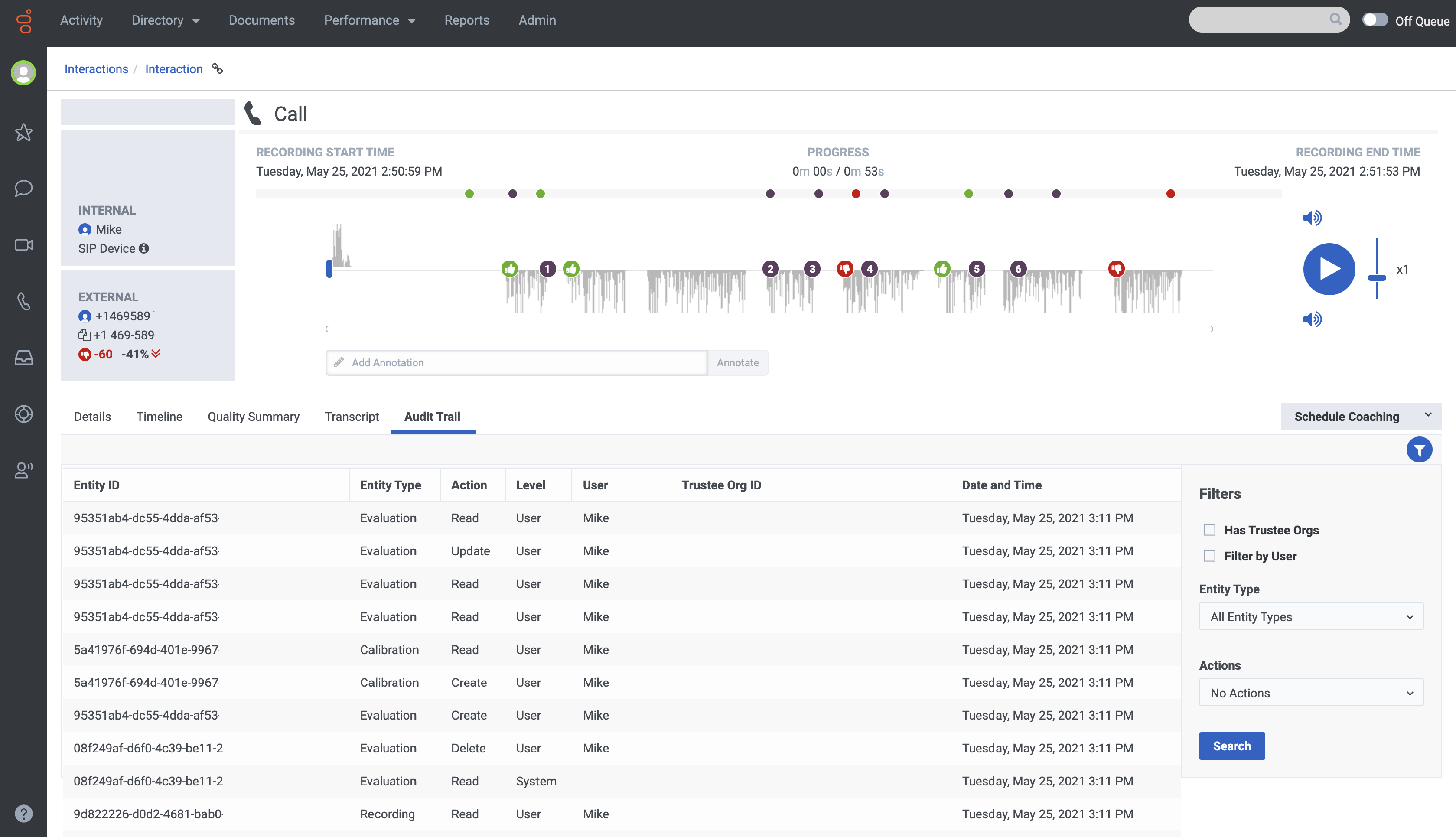Switch to the Details tab

click(93, 416)
